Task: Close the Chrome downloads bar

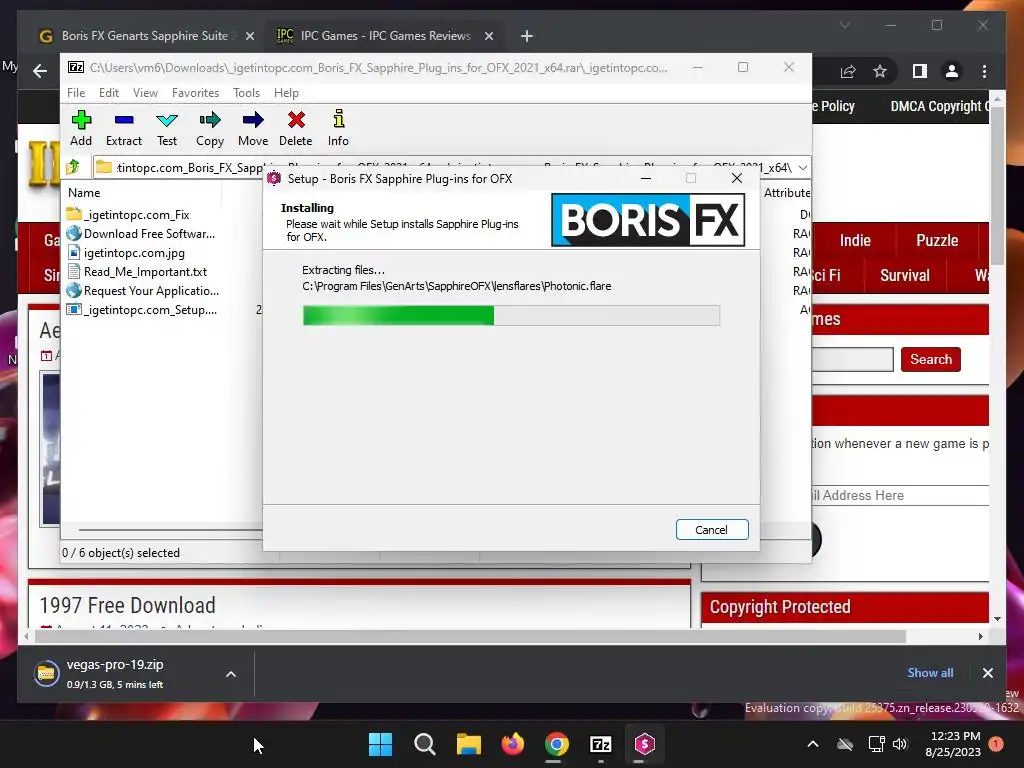Action: 987,673
